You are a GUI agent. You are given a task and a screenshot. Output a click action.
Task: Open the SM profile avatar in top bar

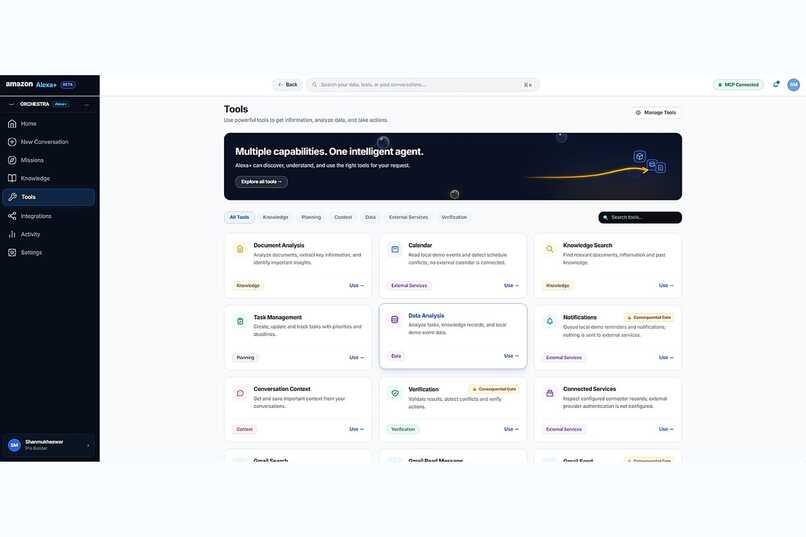pyautogui.click(x=794, y=85)
